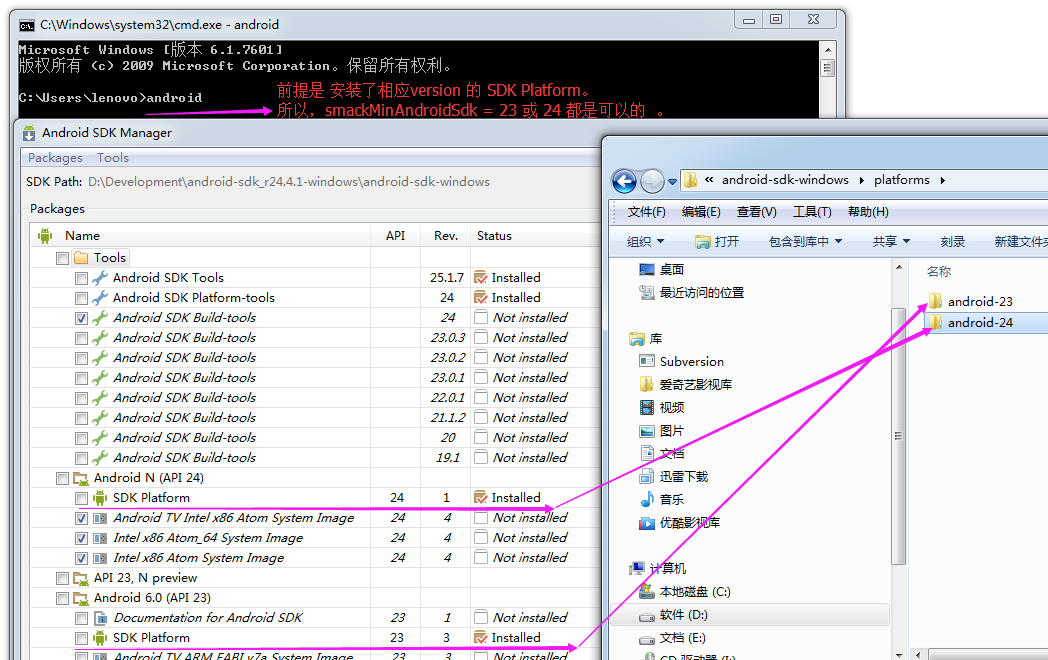1048x660 pixels.
Task: Open the 优酷影视库 library icon
Action: point(646,522)
